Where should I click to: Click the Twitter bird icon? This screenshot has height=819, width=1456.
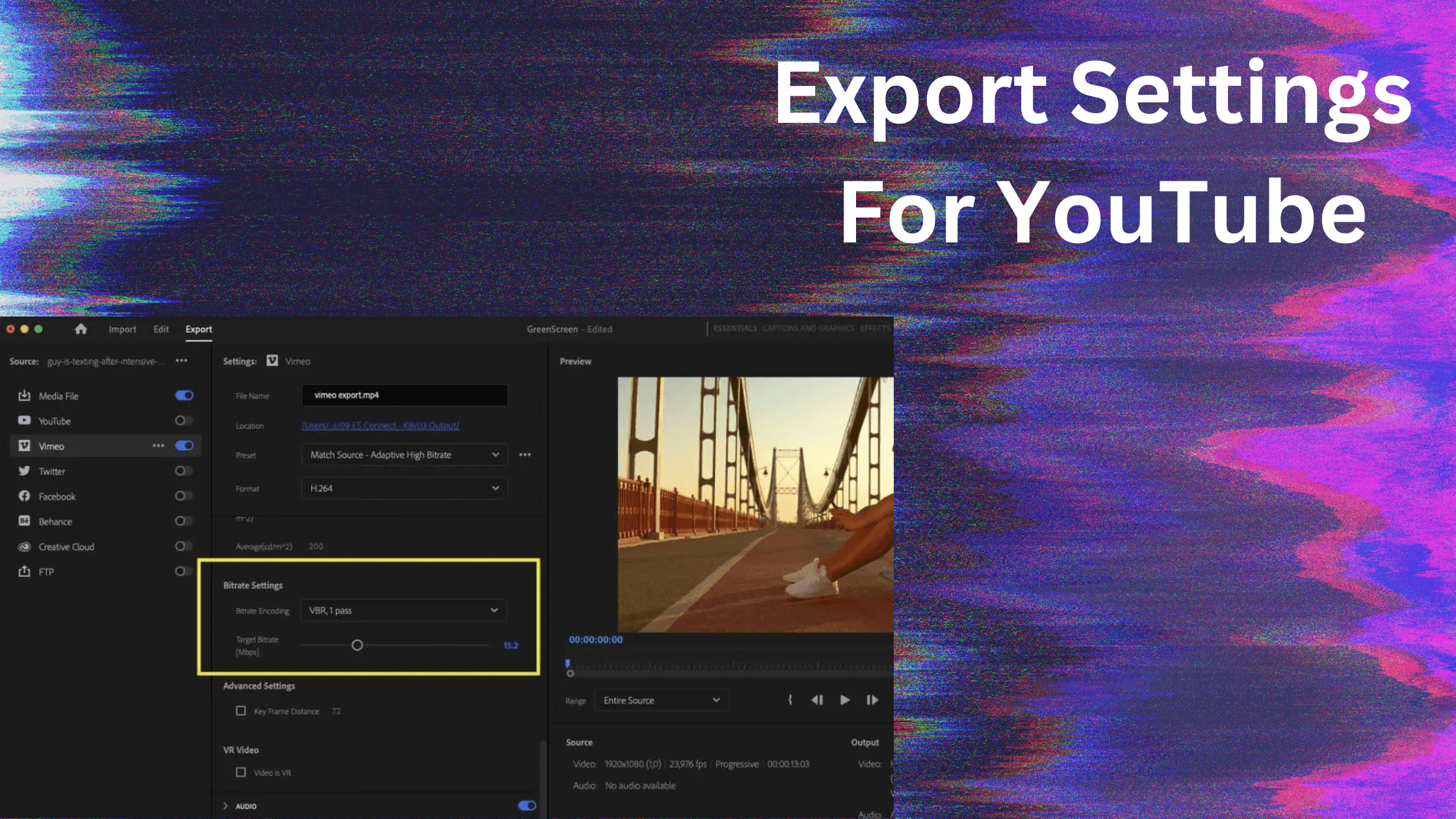(25, 471)
